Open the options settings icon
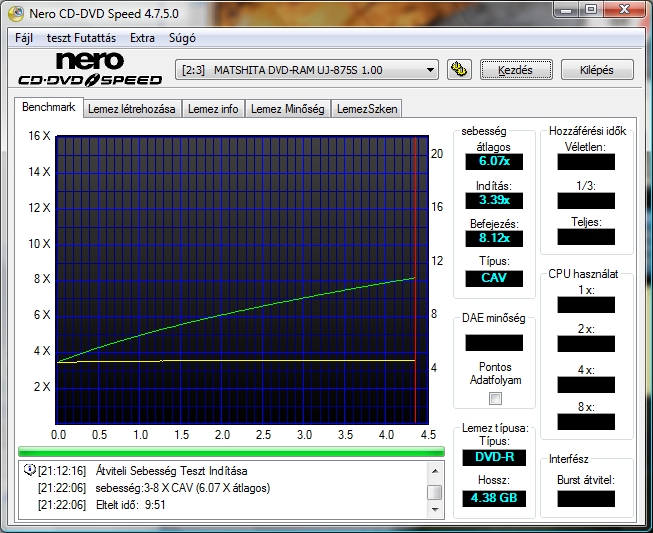653x533 pixels. (x=459, y=70)
